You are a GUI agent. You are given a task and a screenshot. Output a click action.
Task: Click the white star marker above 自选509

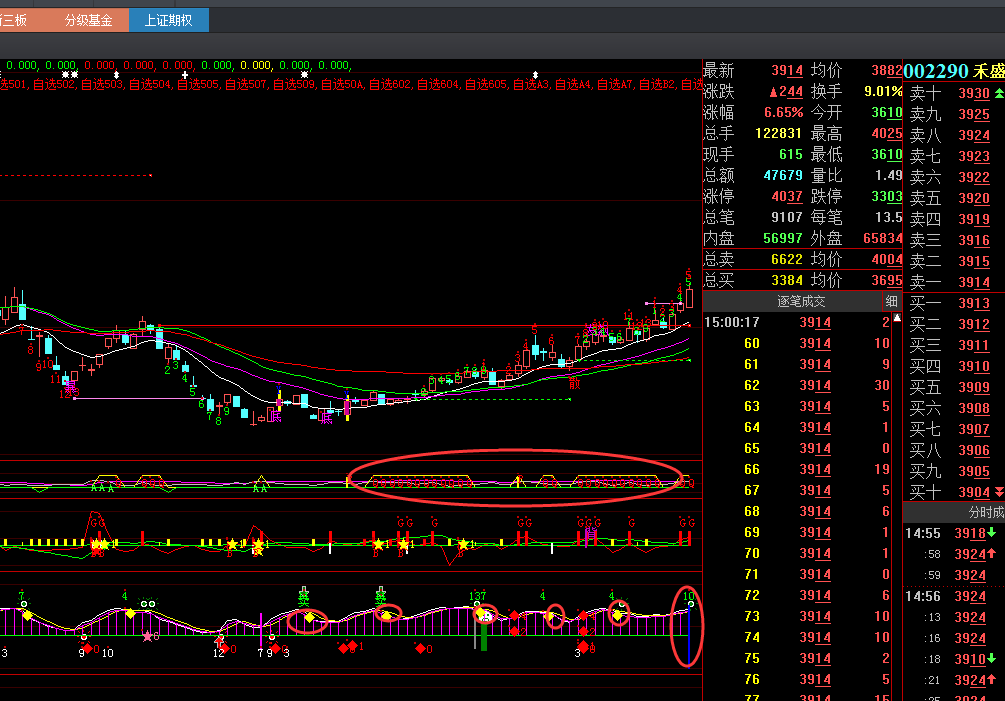pos(304,75)
